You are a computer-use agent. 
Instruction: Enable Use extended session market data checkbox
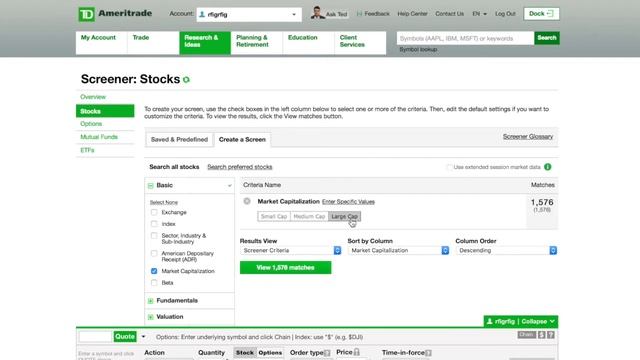pos(449,167)
